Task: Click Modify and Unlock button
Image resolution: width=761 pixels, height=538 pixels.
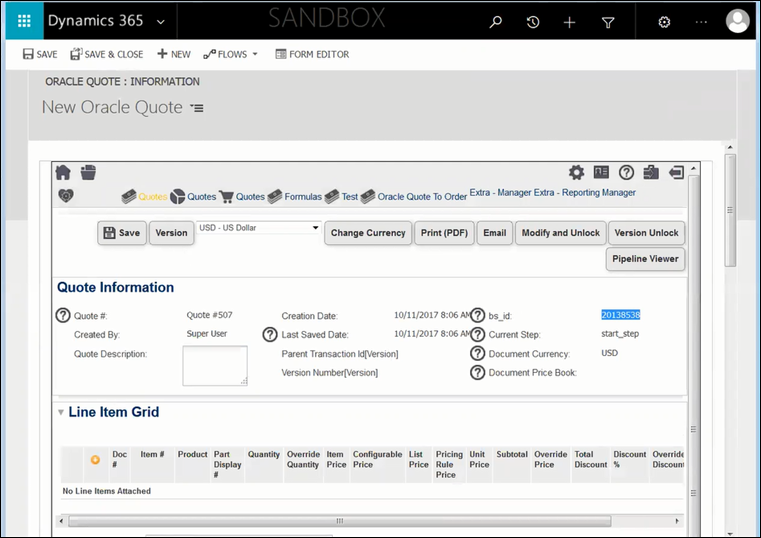Action: point(561,233)
